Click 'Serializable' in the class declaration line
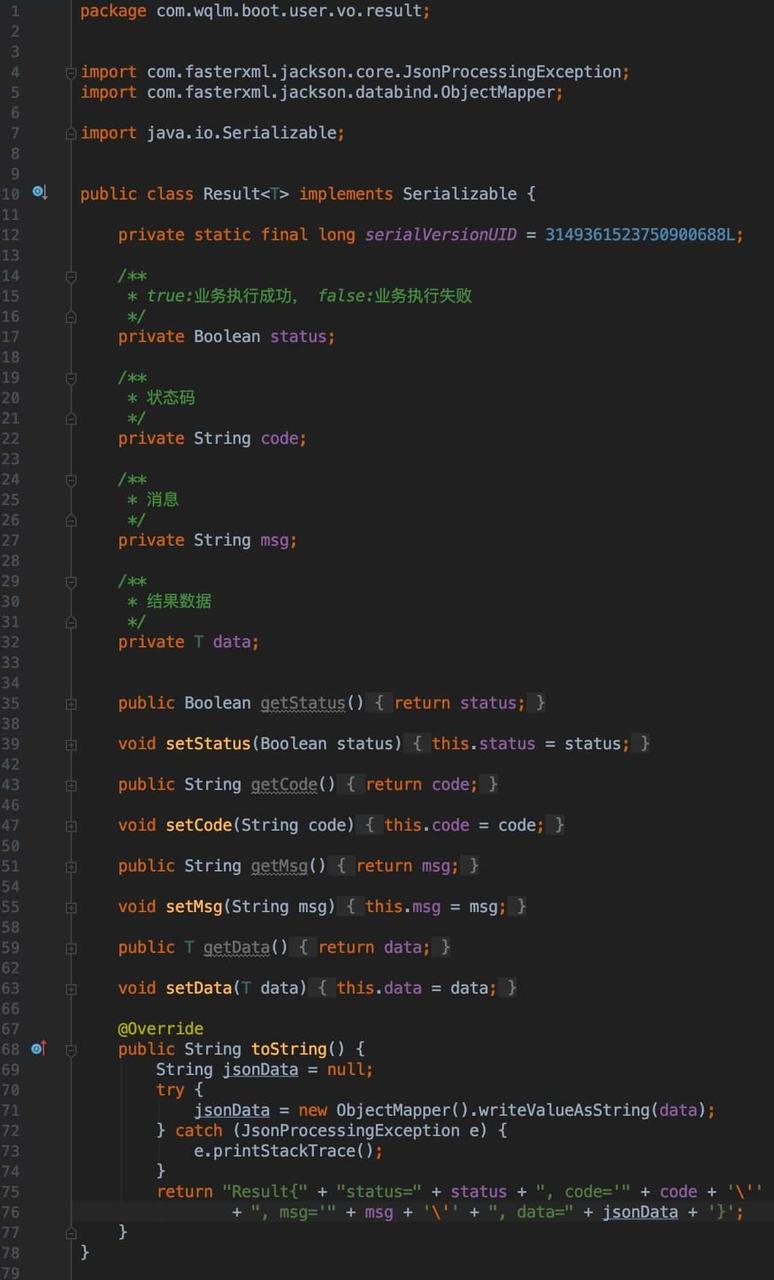The image size is (774, 1280). pos(460,193)
